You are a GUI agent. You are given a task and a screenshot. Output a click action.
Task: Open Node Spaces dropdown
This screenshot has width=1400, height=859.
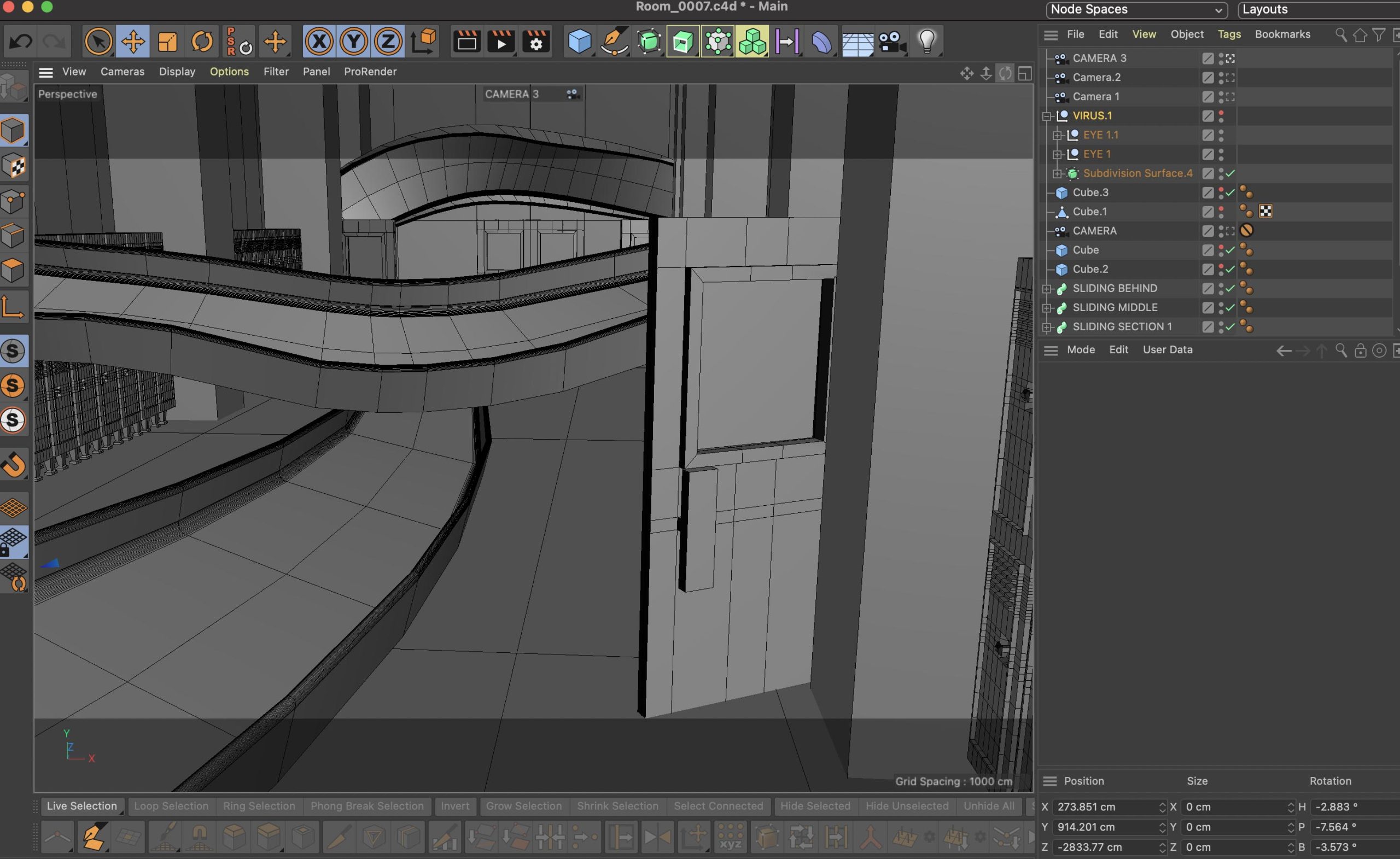(x=1136, y=10)
